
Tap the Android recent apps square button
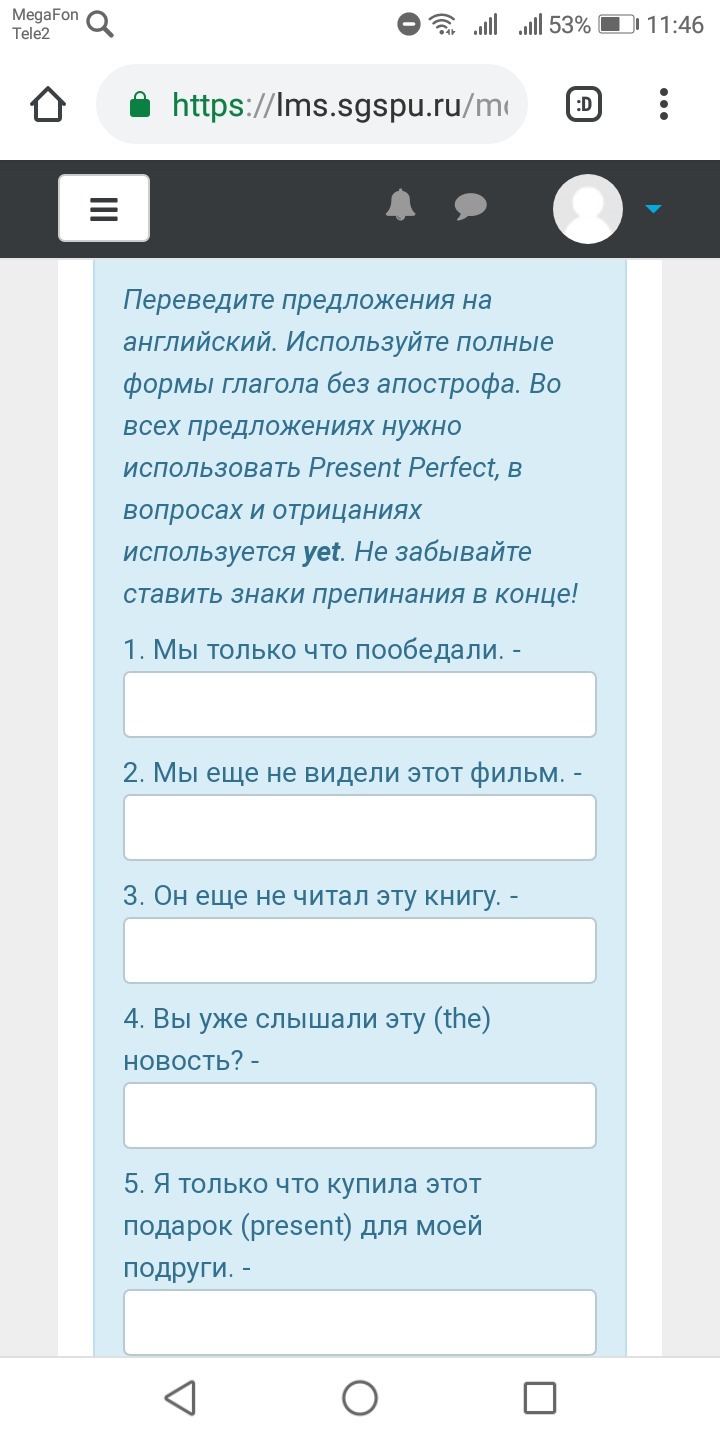[540, 1398]
